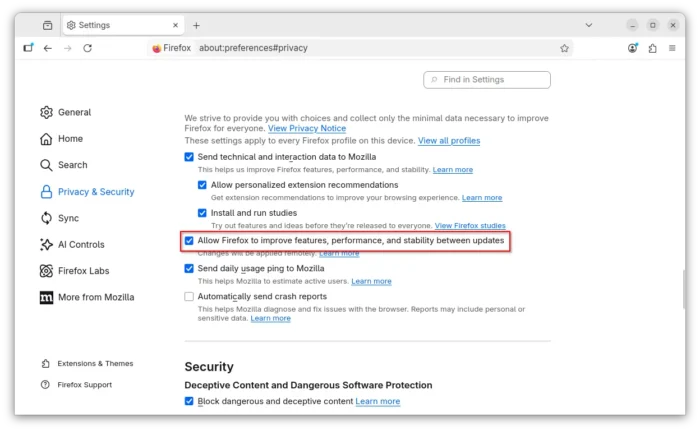Open the AI Controls settings section
The image size is (700, 431).
81,244
